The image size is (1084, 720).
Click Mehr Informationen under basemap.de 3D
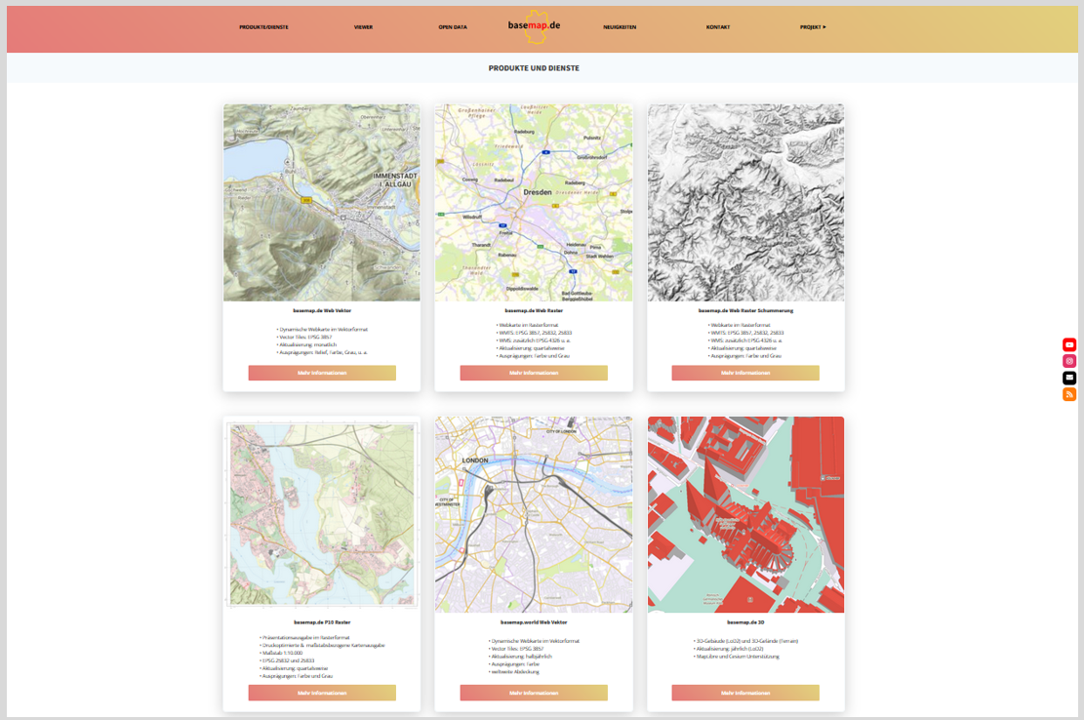745,693
